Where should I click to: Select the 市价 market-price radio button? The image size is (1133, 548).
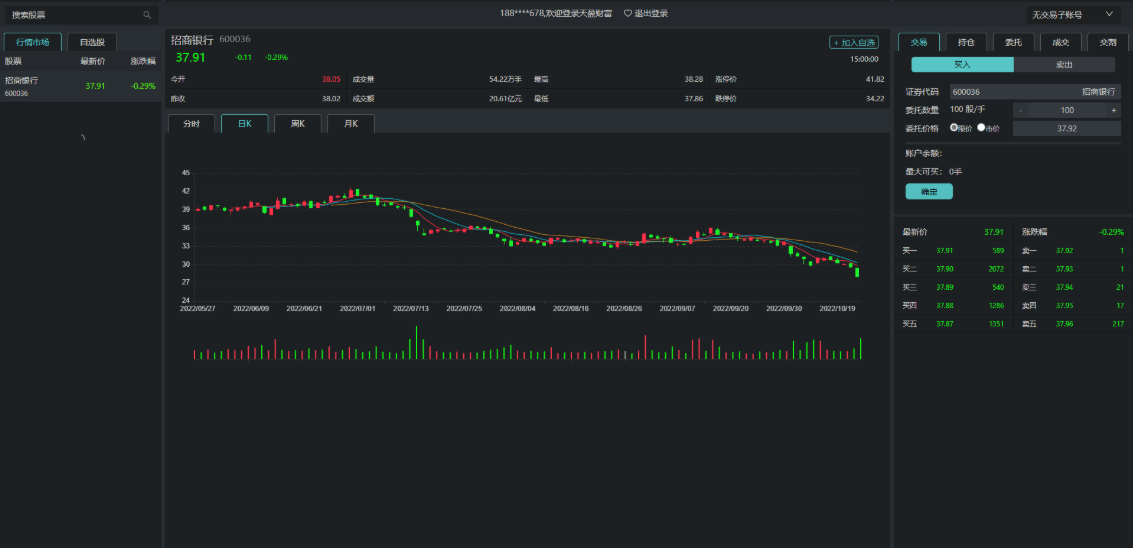981,127
